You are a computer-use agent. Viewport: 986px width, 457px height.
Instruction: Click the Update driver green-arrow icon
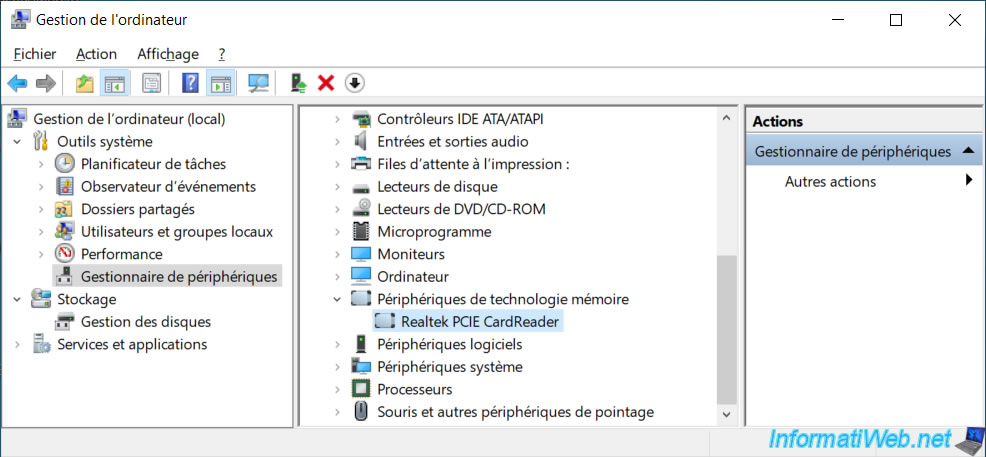click(x=298, y=83)
